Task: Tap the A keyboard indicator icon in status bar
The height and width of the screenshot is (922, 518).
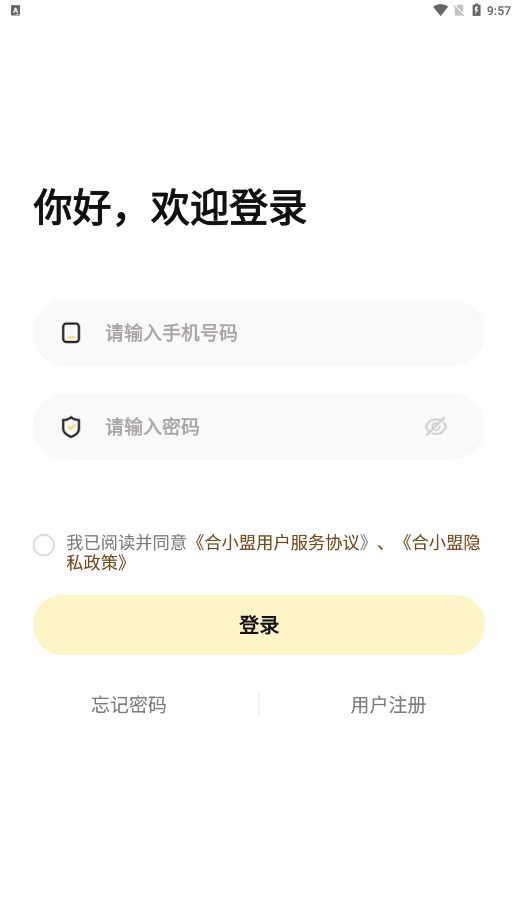Action: tap(15, 11)
